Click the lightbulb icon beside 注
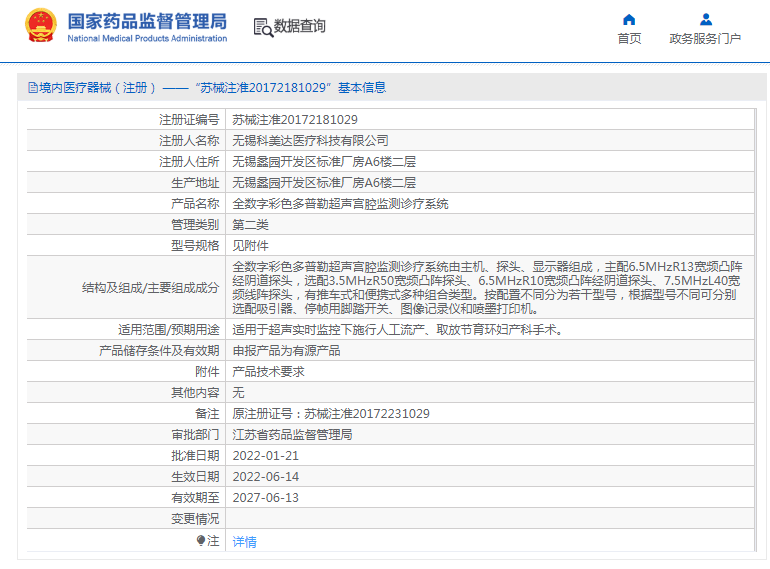The width and height of the screenshot is (770, 569). click(x=201, y=541)
